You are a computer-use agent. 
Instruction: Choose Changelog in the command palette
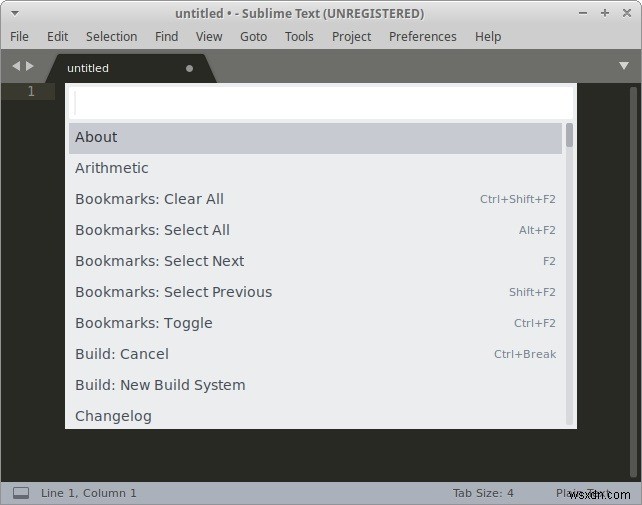315,415
